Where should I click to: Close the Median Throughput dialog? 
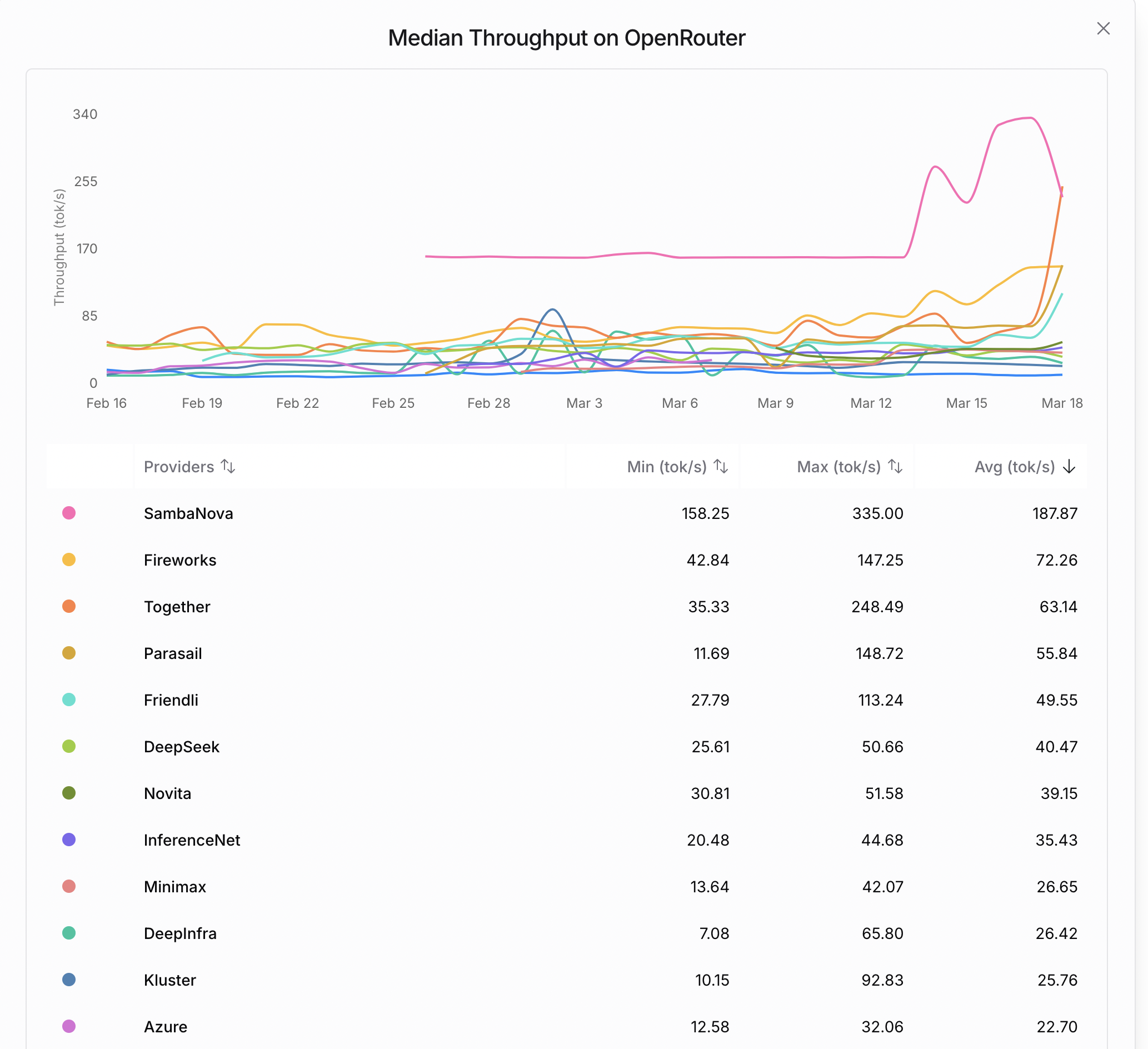(1103, 28)
